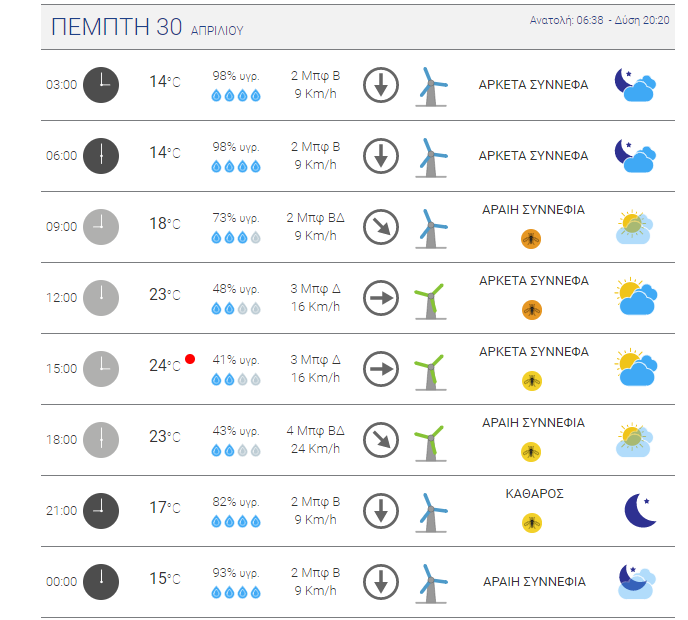Screen dimensions: 688x620
Task: Click the sun and cloud icon at 12:00
Action: (636, 297)
